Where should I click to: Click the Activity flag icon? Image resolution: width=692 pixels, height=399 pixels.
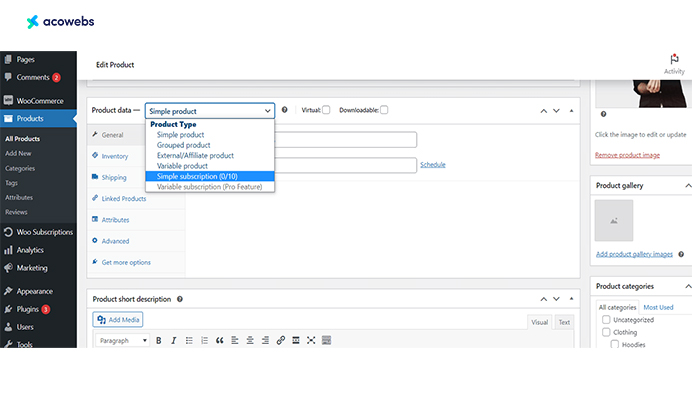pos(674,59)
